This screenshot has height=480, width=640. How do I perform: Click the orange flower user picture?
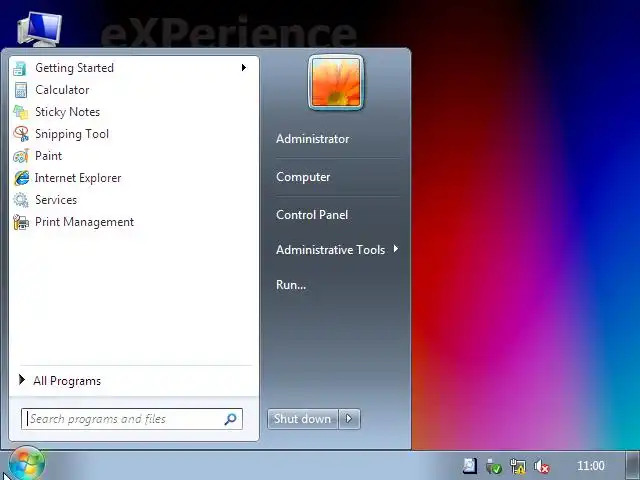click(336, 82)
